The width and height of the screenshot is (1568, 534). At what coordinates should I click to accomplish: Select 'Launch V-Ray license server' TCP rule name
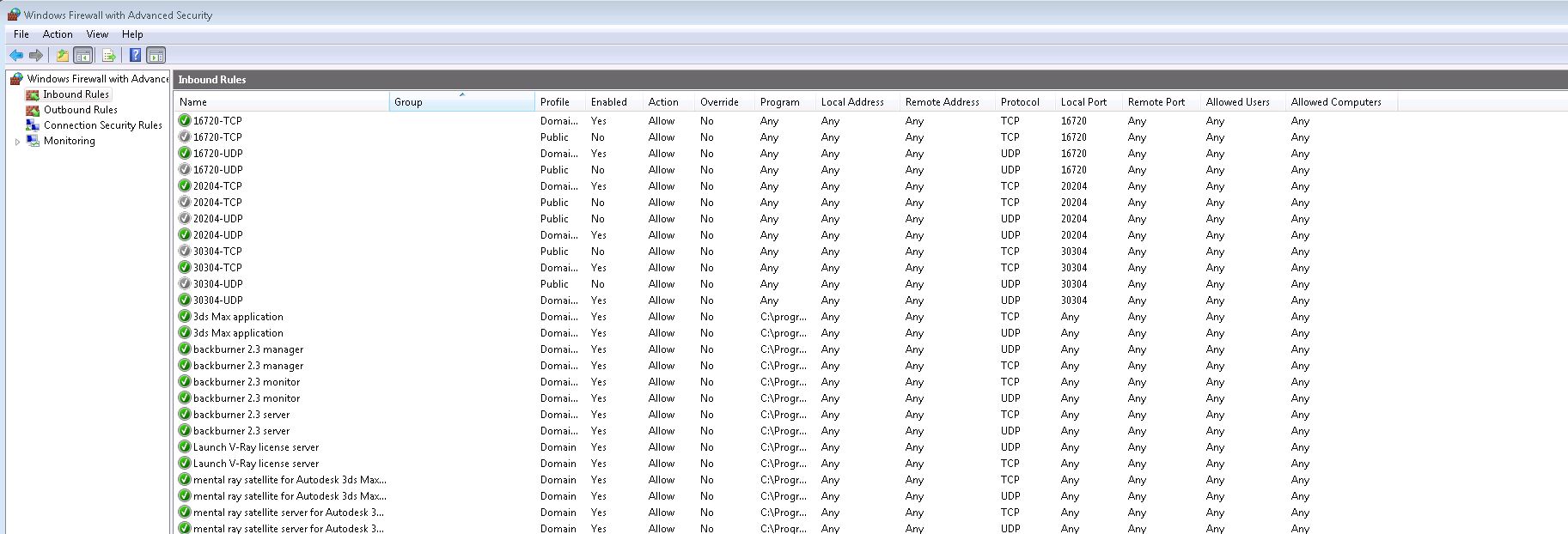coord(256,463)
